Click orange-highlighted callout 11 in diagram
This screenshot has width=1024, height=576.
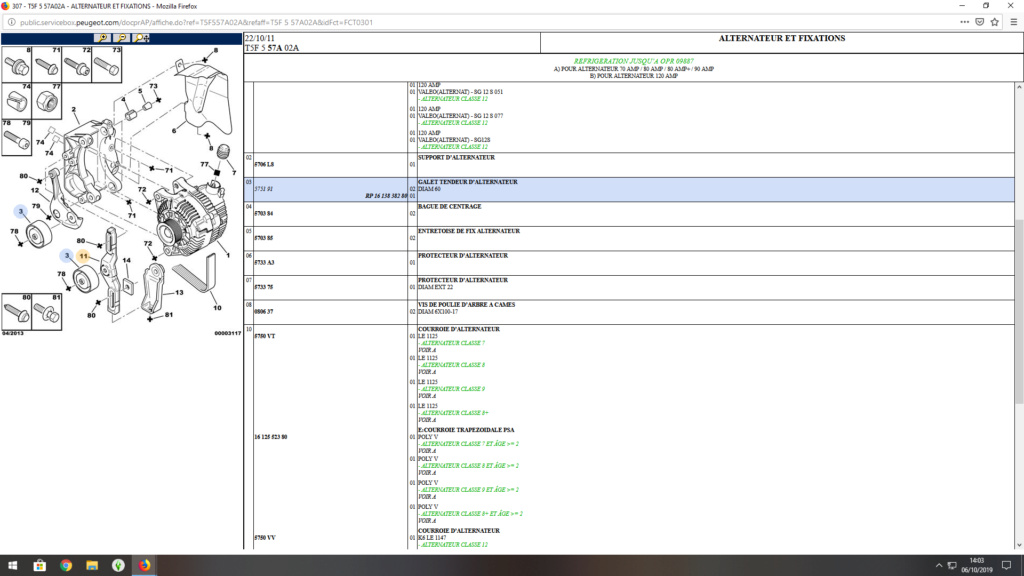click(83, 256)
